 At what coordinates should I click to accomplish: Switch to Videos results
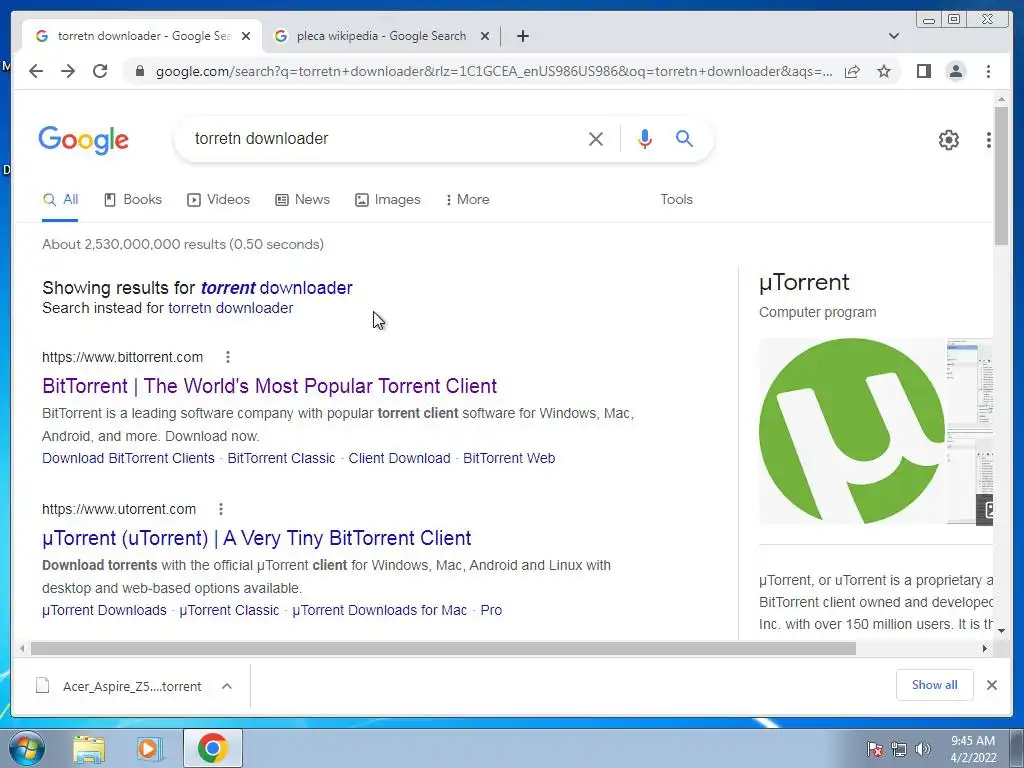(219, 200)
